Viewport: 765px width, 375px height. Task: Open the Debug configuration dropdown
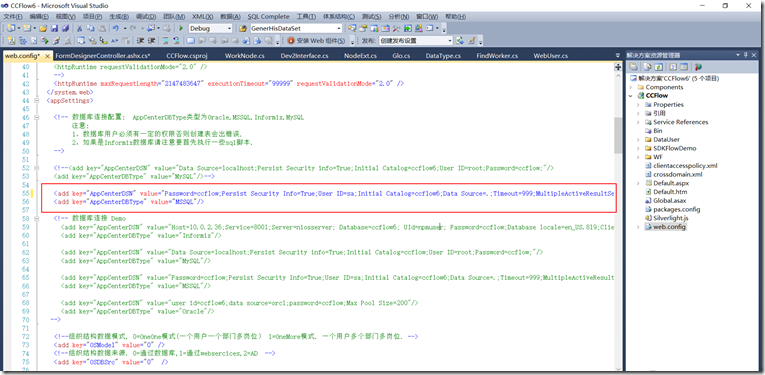coord(229,28)
